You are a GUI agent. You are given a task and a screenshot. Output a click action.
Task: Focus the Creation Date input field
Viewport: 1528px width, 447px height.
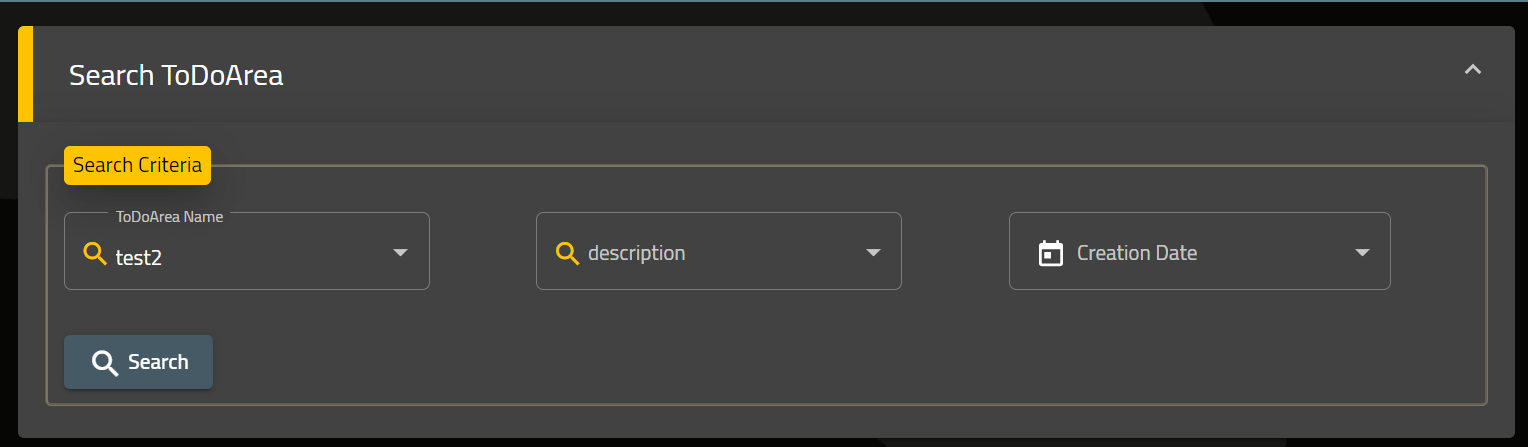(1200, 251)
